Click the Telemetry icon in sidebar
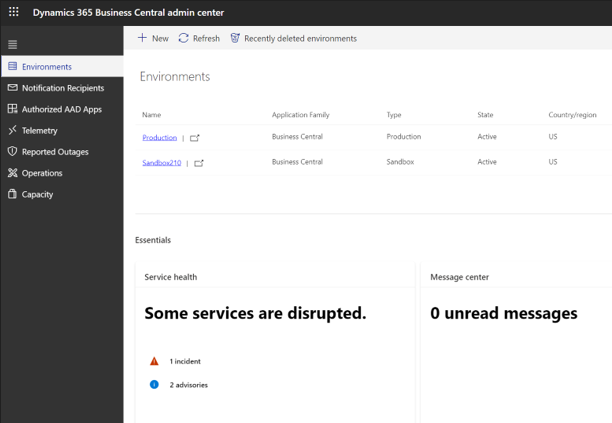The height and width of the screenshot is (423, 612). click(x=12, y=130)
